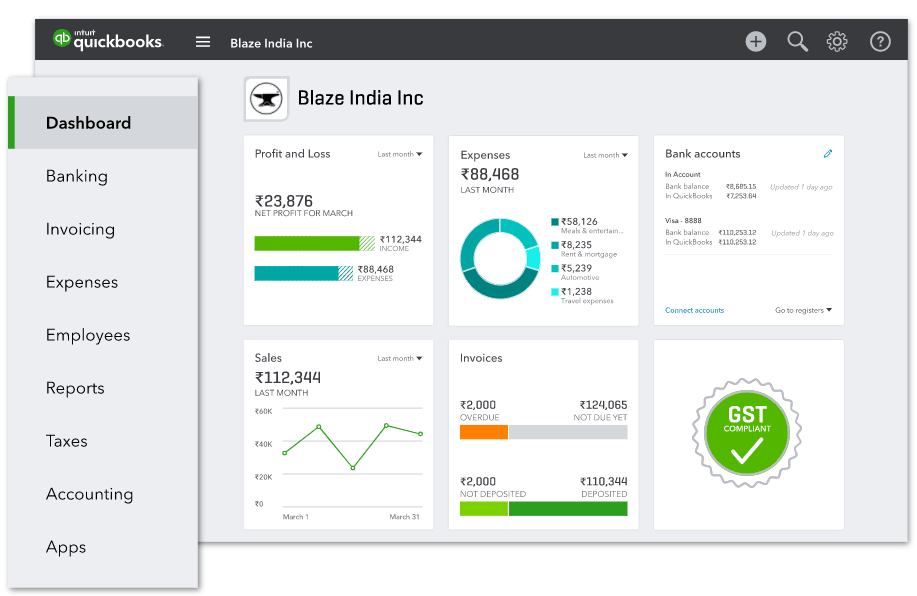
Task: Click the orange overdue invoices bar
Action: pyautogui.click(x=484, y=432)
